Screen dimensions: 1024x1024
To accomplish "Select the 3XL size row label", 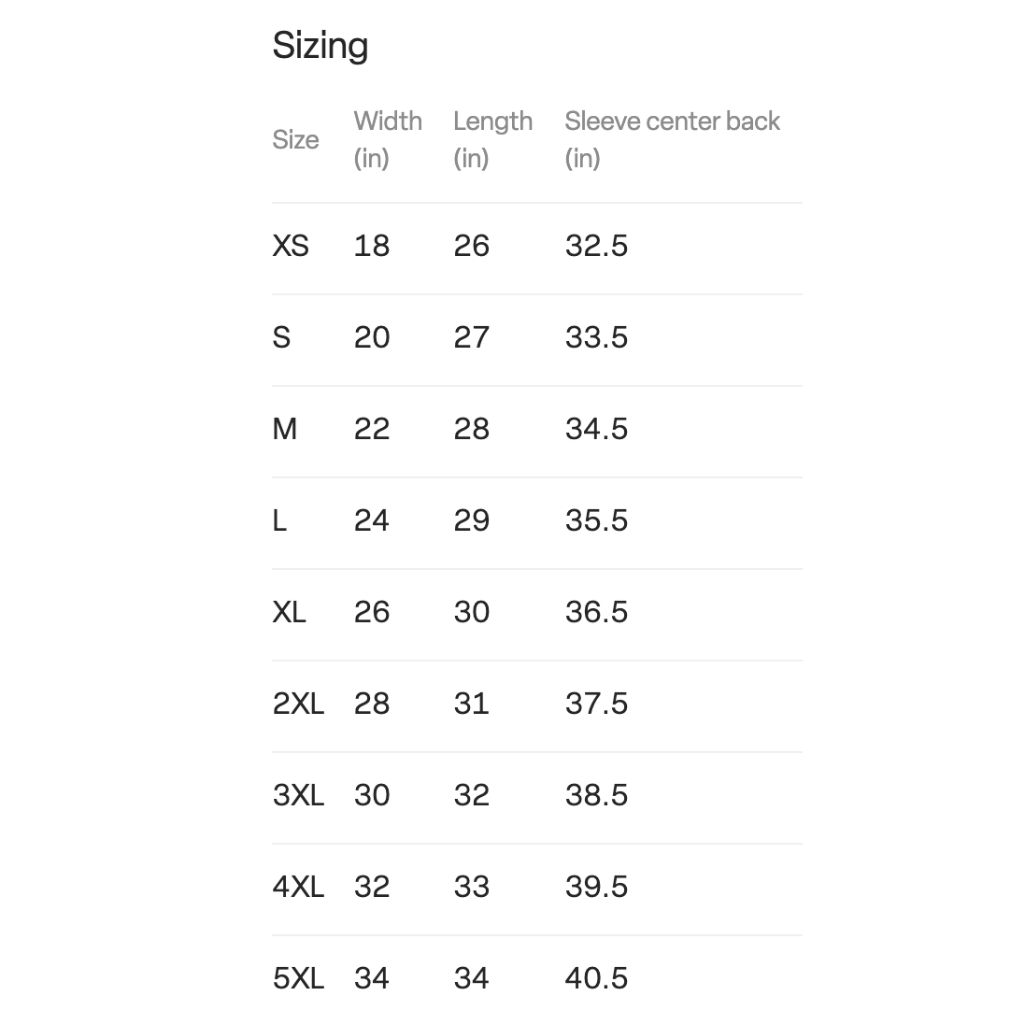I will pyautogui.click(x=298, y=795).
